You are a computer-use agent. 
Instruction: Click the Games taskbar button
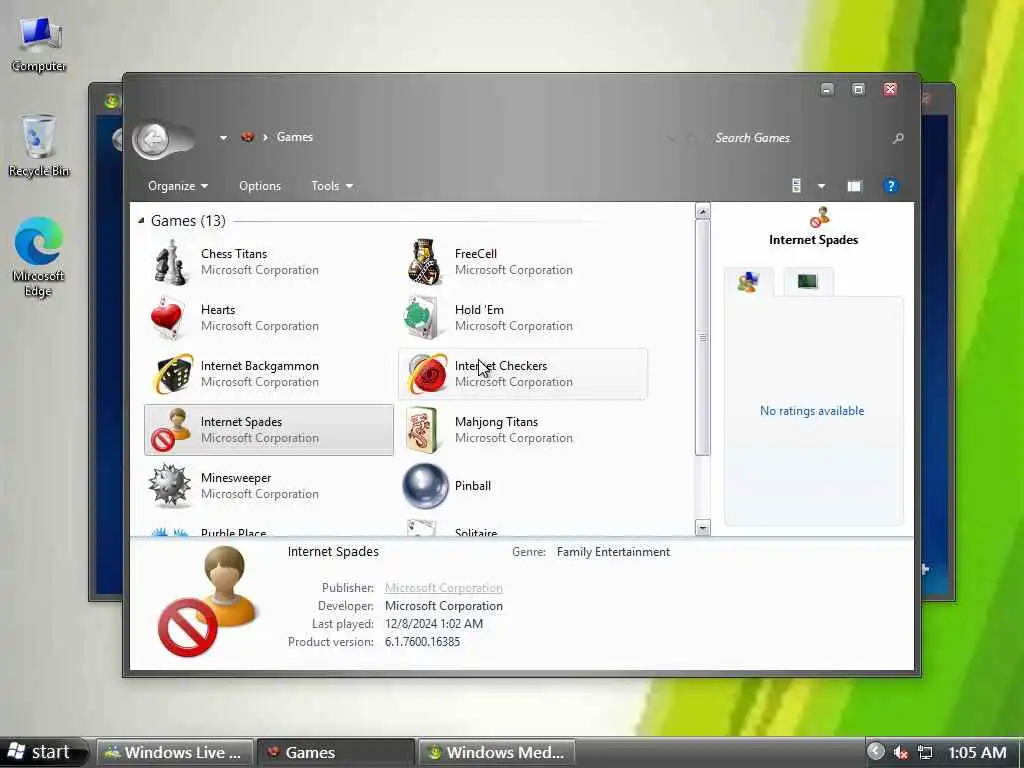point(336,752)
